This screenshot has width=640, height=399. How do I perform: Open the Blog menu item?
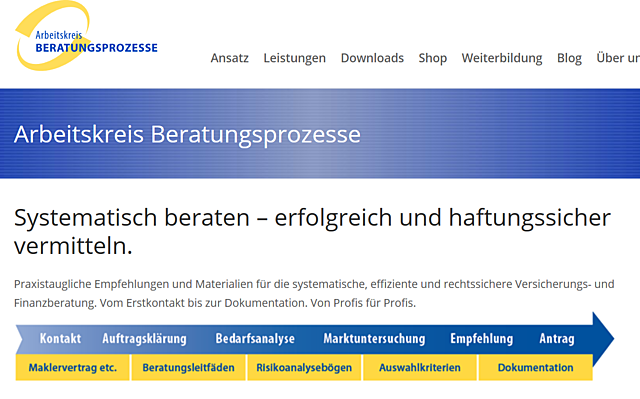coord(569,58)
